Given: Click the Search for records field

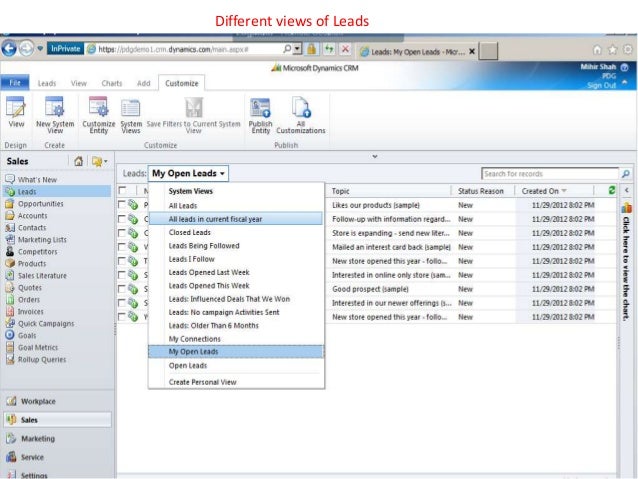Looking at the screenshot, I should (x=549, y=173).
